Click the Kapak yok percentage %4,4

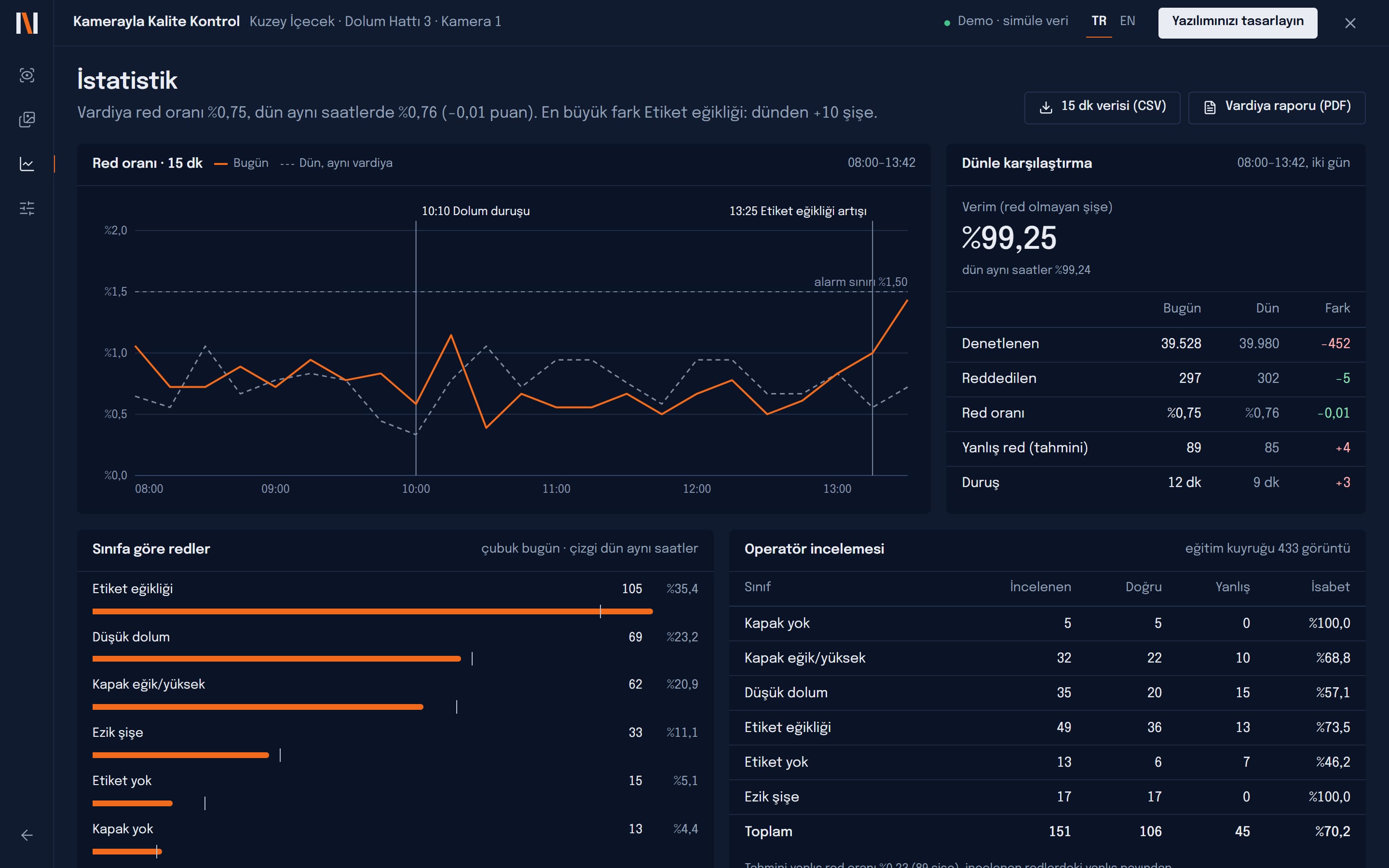[685, 829]
